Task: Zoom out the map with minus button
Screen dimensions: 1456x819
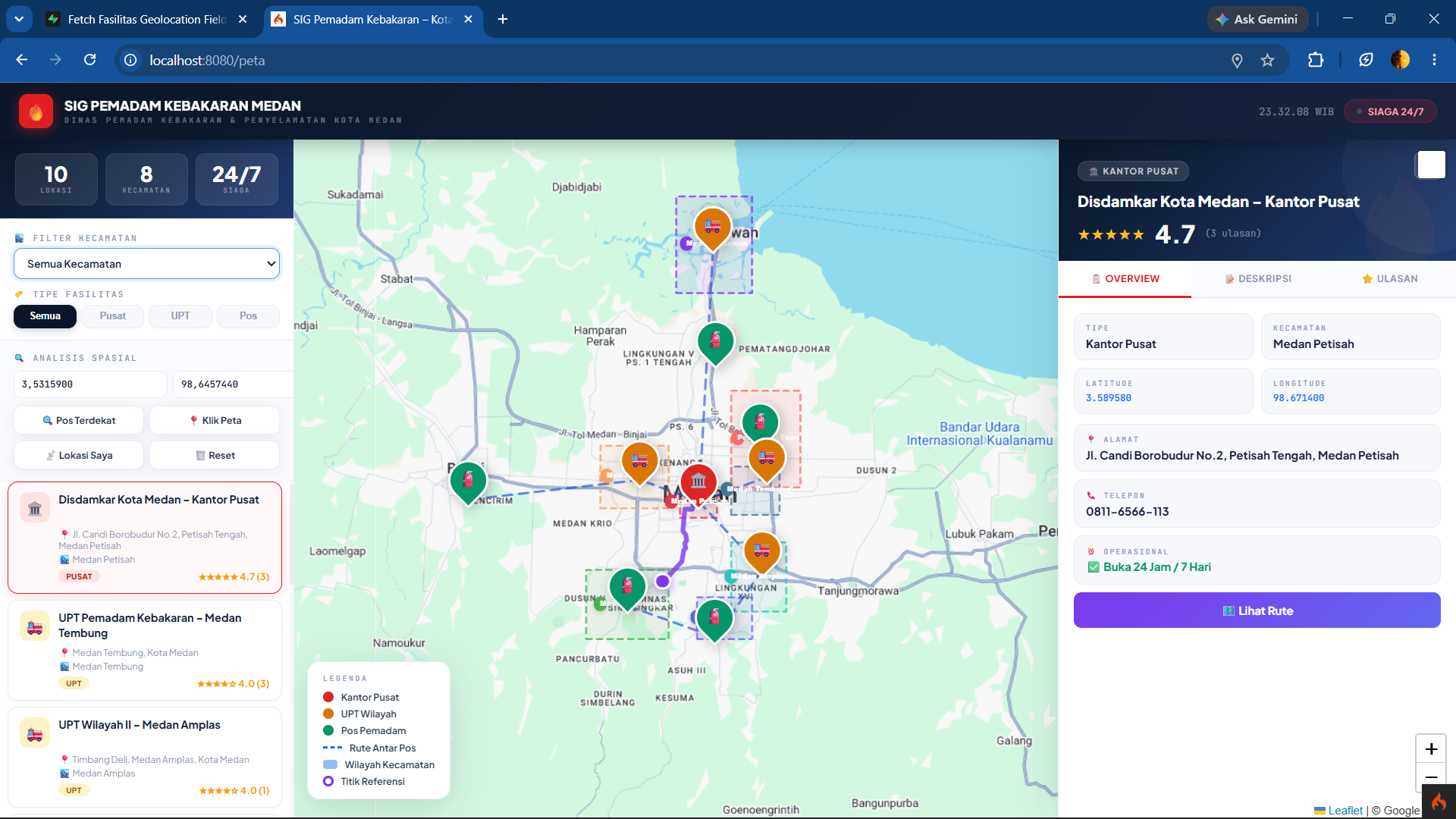Action: (x=1431, y=777)
